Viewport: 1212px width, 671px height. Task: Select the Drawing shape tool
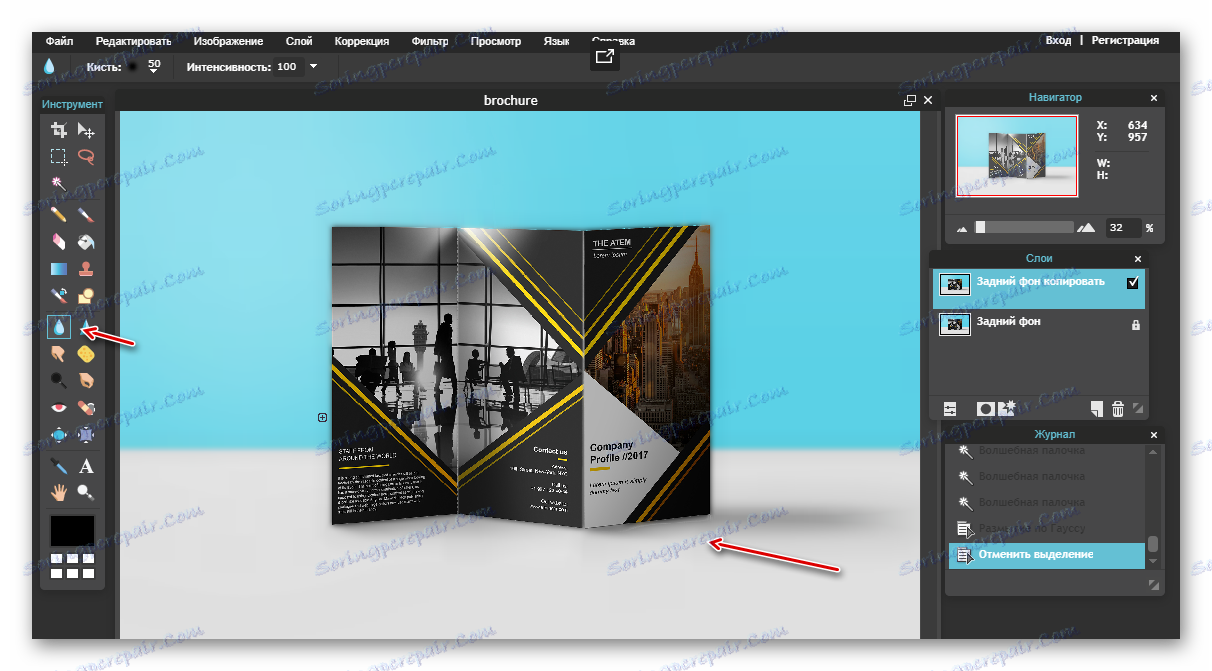coord(86,297)
